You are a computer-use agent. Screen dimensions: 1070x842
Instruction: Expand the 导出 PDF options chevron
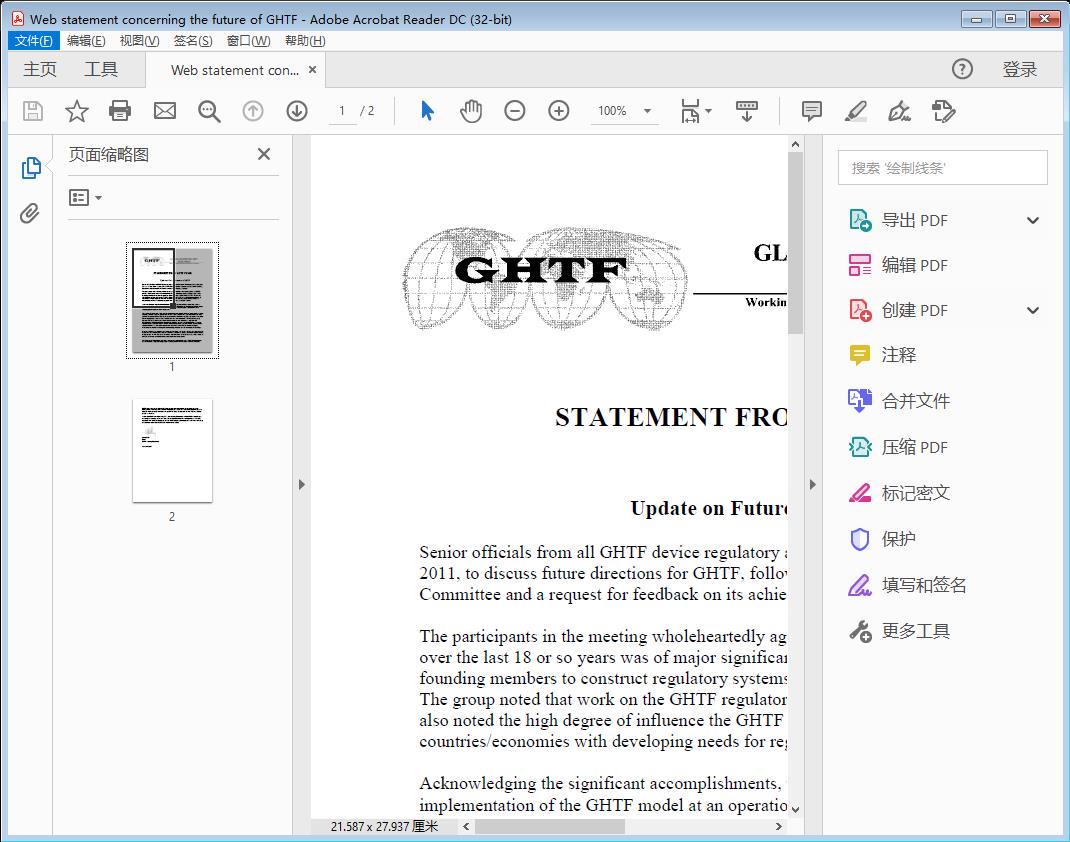pos(1032,219)
